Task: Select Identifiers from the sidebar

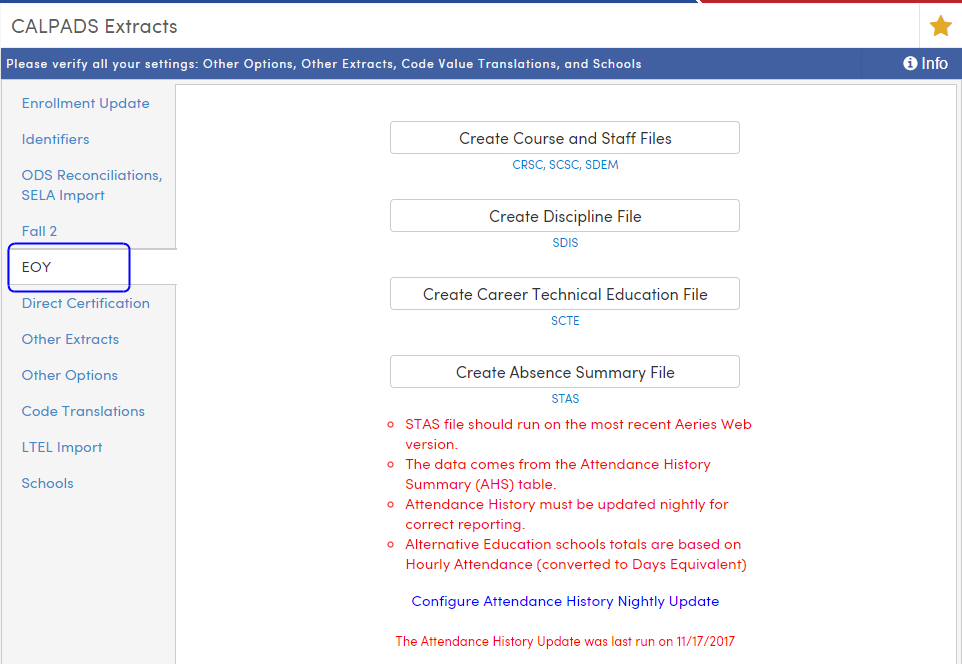Action: pos(55,138)
